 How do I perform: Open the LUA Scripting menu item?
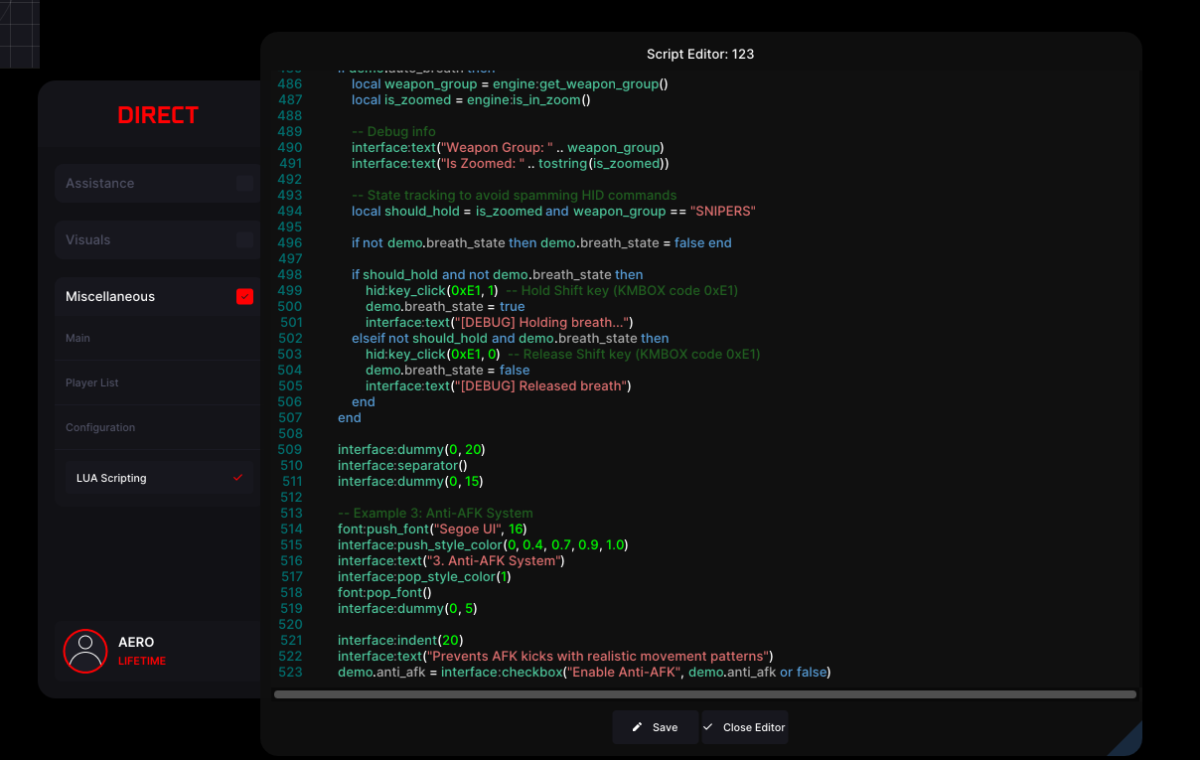(111, 478)
